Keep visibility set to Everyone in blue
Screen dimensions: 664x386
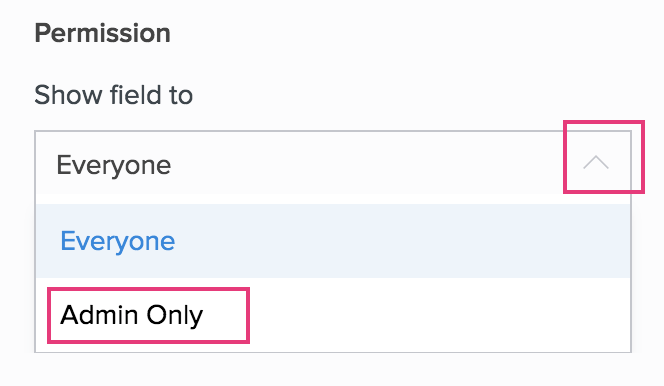coord(118,241)
